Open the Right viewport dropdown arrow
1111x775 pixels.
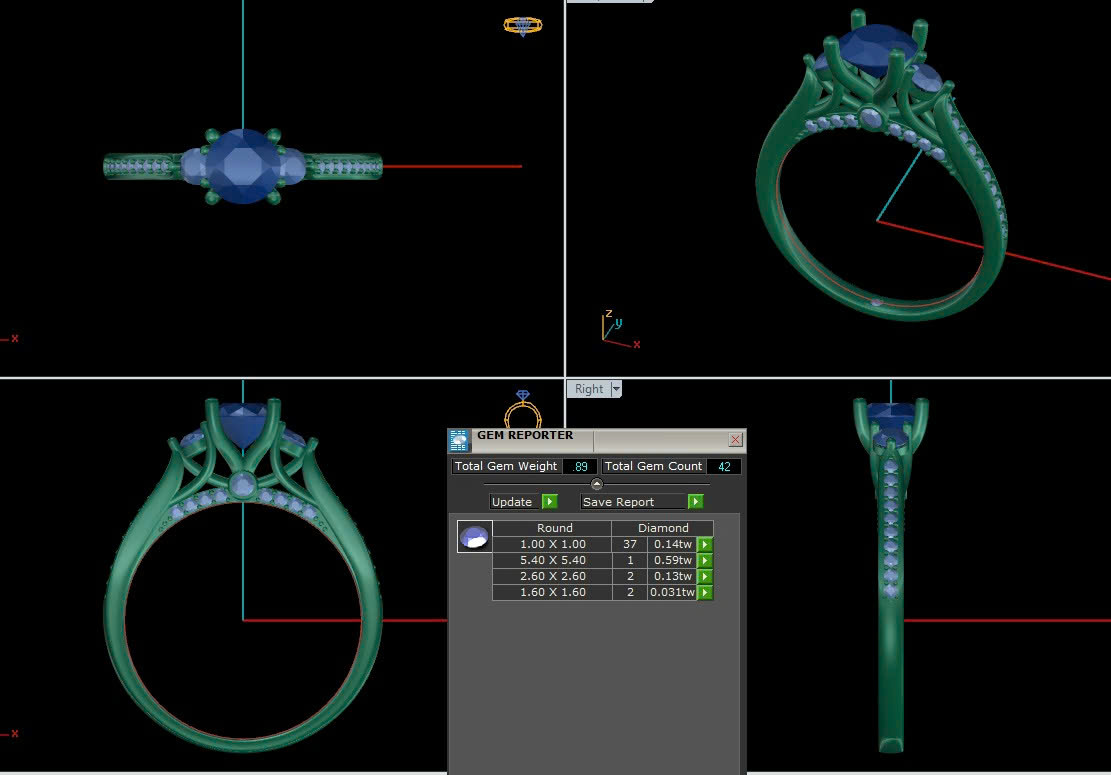pyautogui.click(x=616, y=389)
